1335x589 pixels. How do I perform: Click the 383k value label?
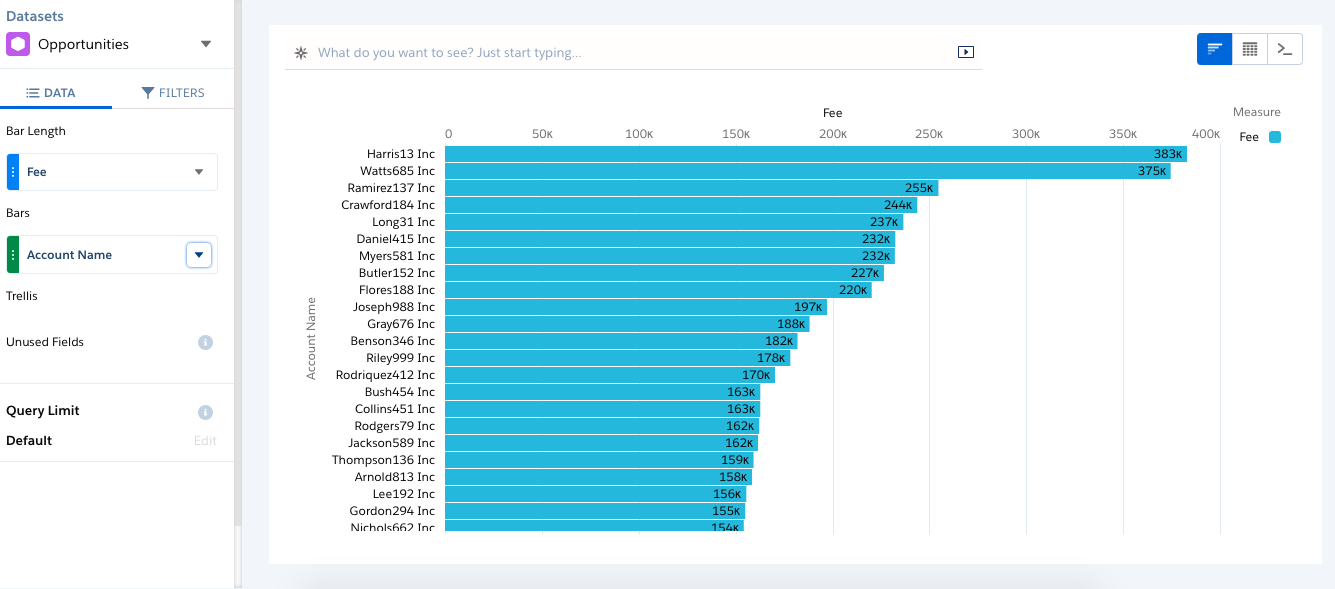pyautogui.click(x=1168, y=154)
